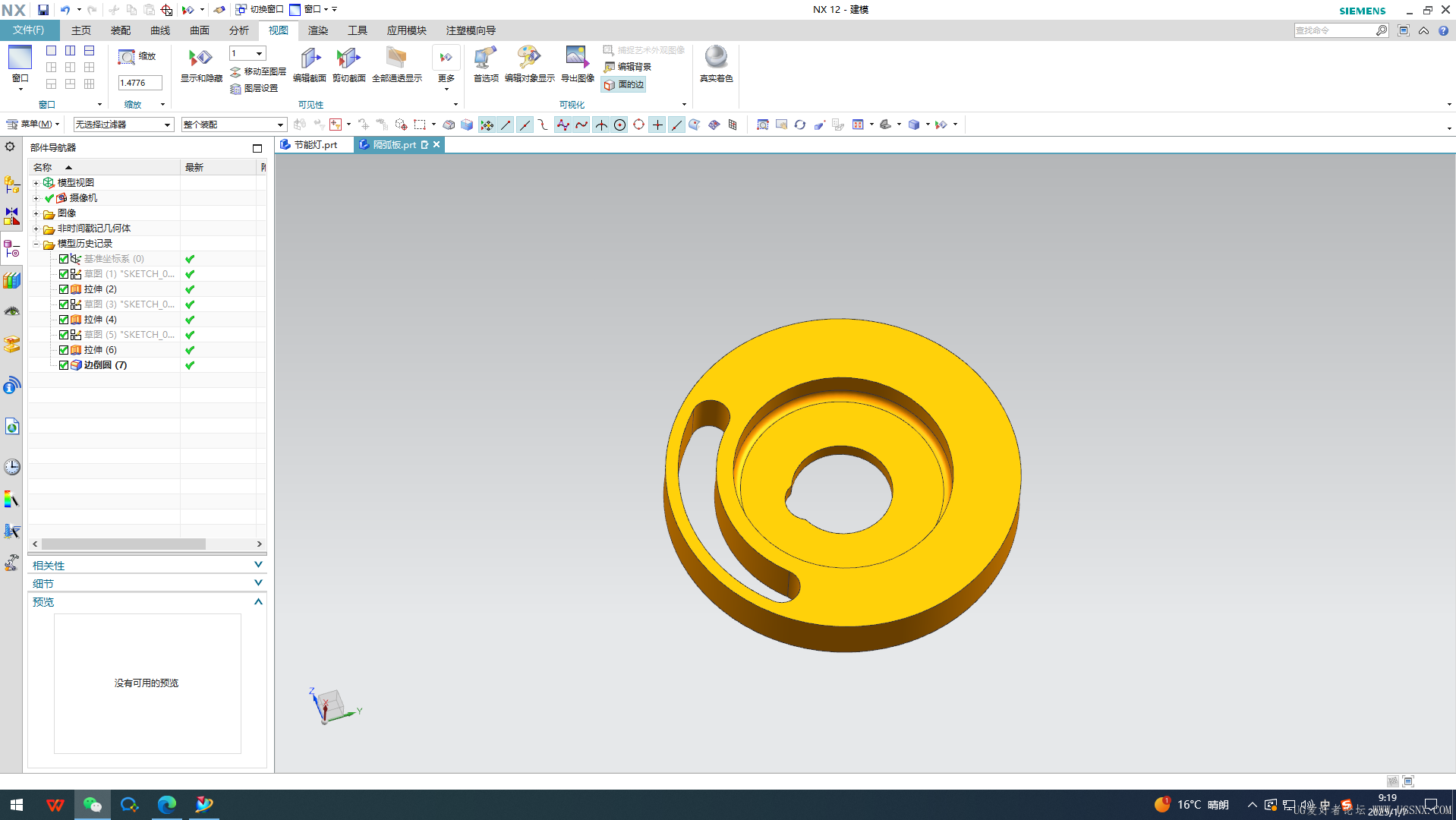
Task: Click the help question mark icon
Action: [1443, 30]
